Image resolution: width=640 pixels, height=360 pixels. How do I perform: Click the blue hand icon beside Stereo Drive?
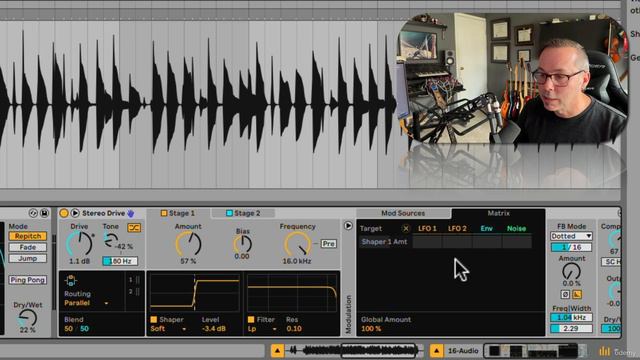click(131, 213)
